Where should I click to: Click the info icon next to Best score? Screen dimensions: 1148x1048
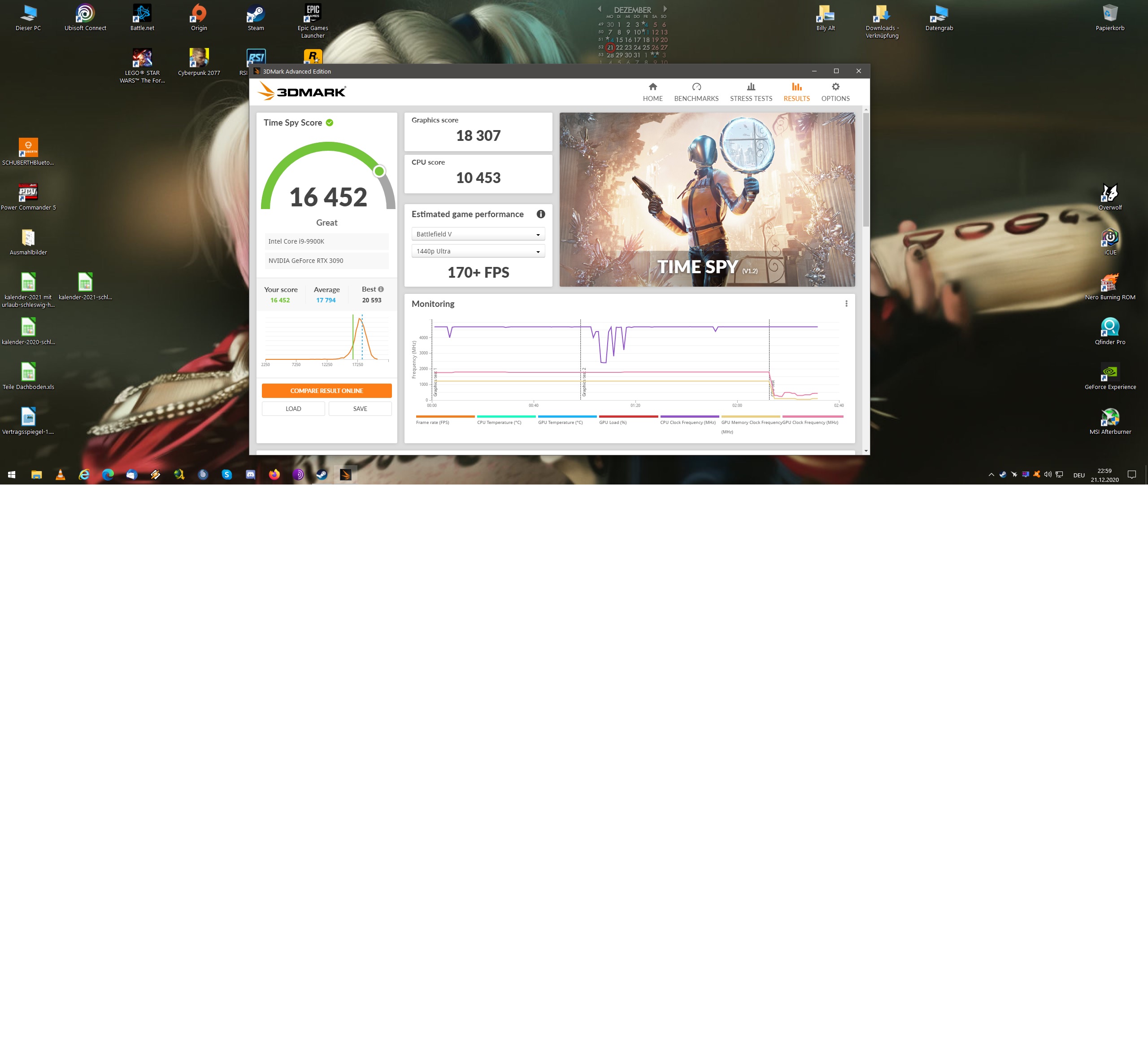tap(381, 289)
